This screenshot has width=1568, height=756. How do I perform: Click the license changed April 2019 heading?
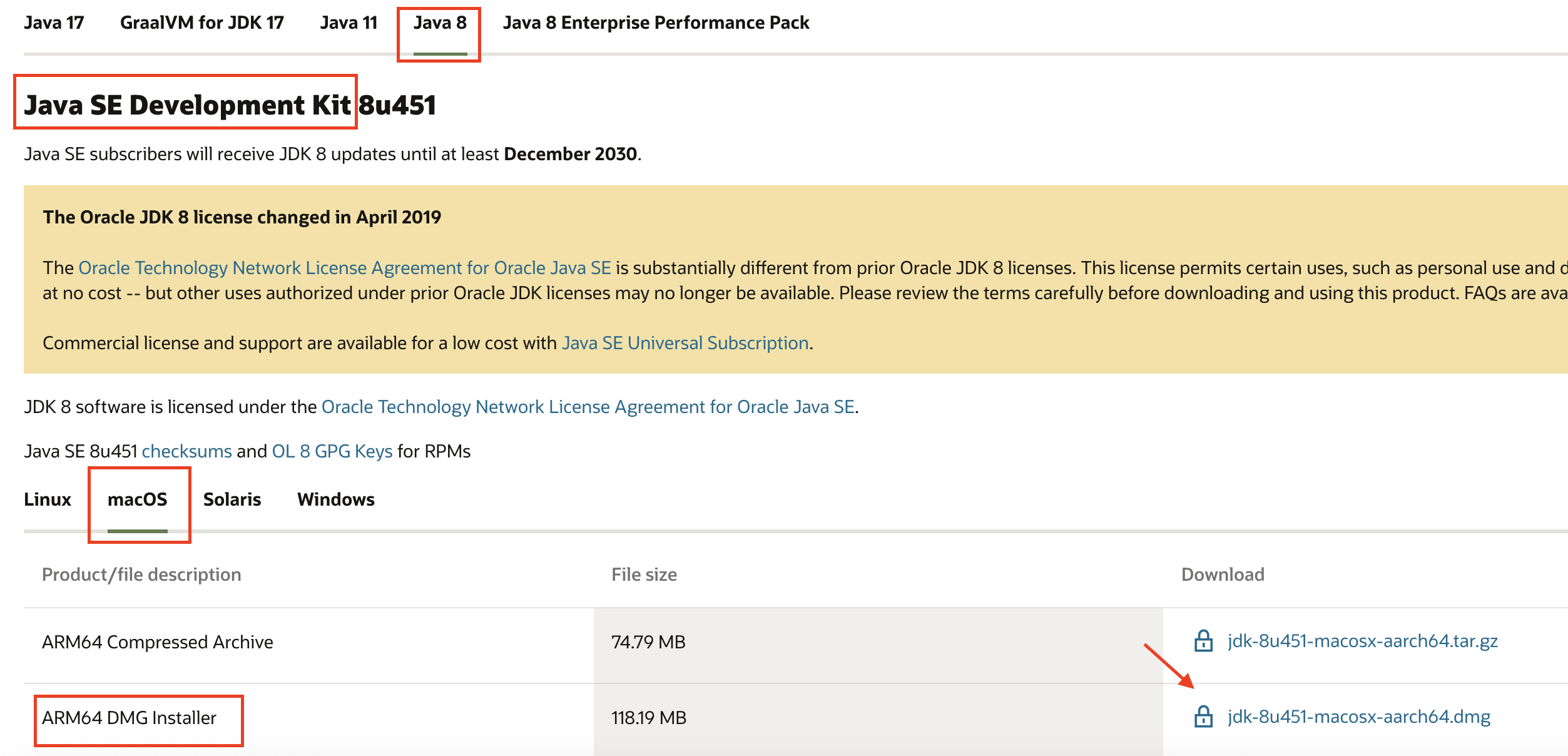click(x=242, y=217)
